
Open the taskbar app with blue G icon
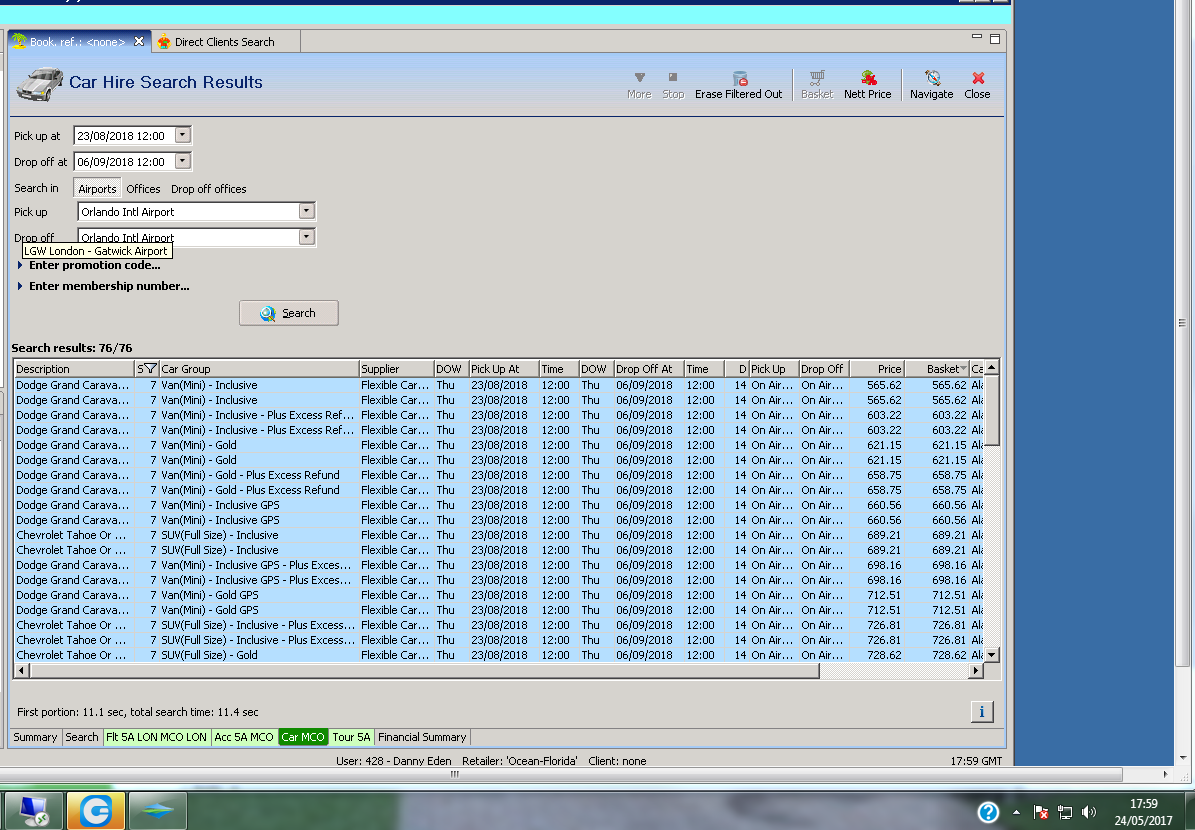96,811
